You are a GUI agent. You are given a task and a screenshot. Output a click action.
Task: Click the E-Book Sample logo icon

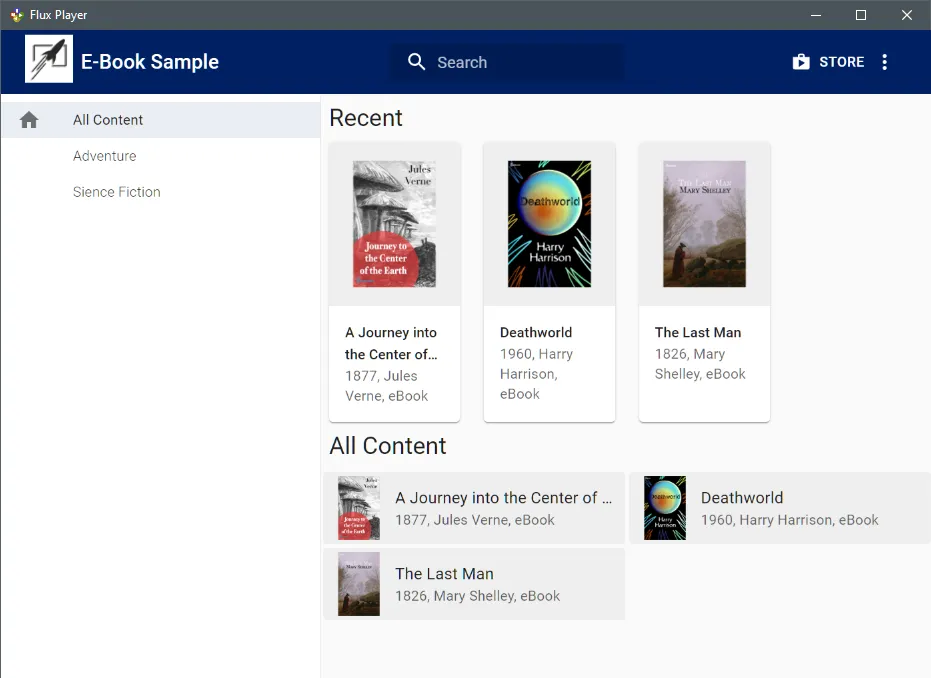(x=49, y=59)
